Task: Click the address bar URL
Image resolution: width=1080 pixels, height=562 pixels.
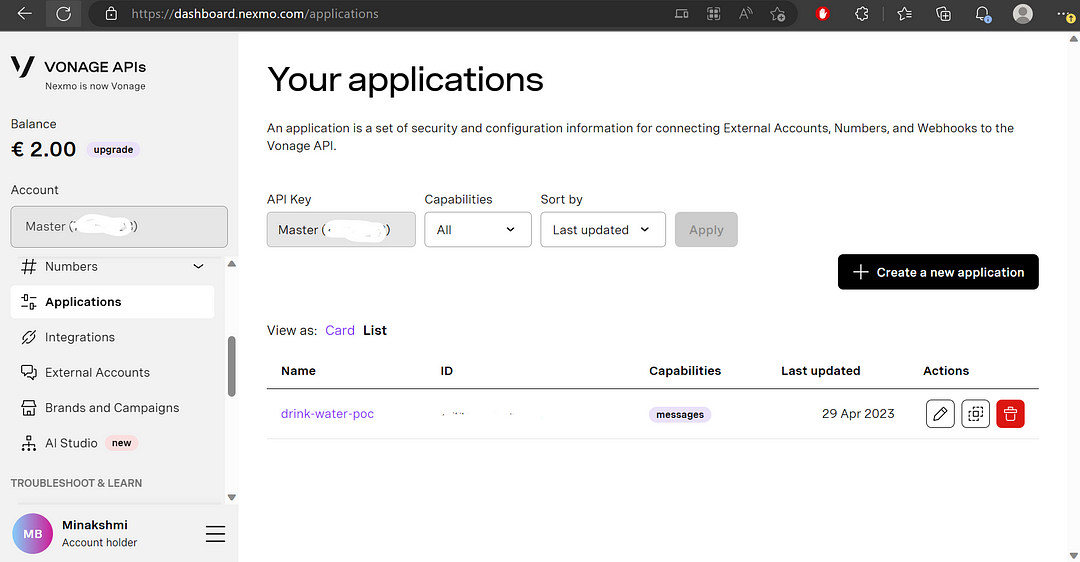Action: coord(255,14)
